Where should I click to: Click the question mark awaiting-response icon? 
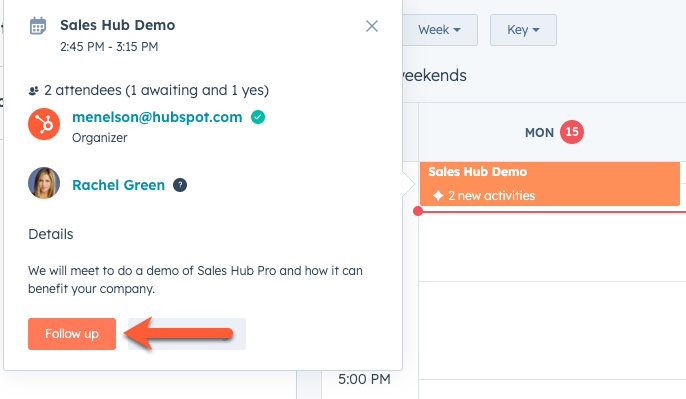click(180, 185)
